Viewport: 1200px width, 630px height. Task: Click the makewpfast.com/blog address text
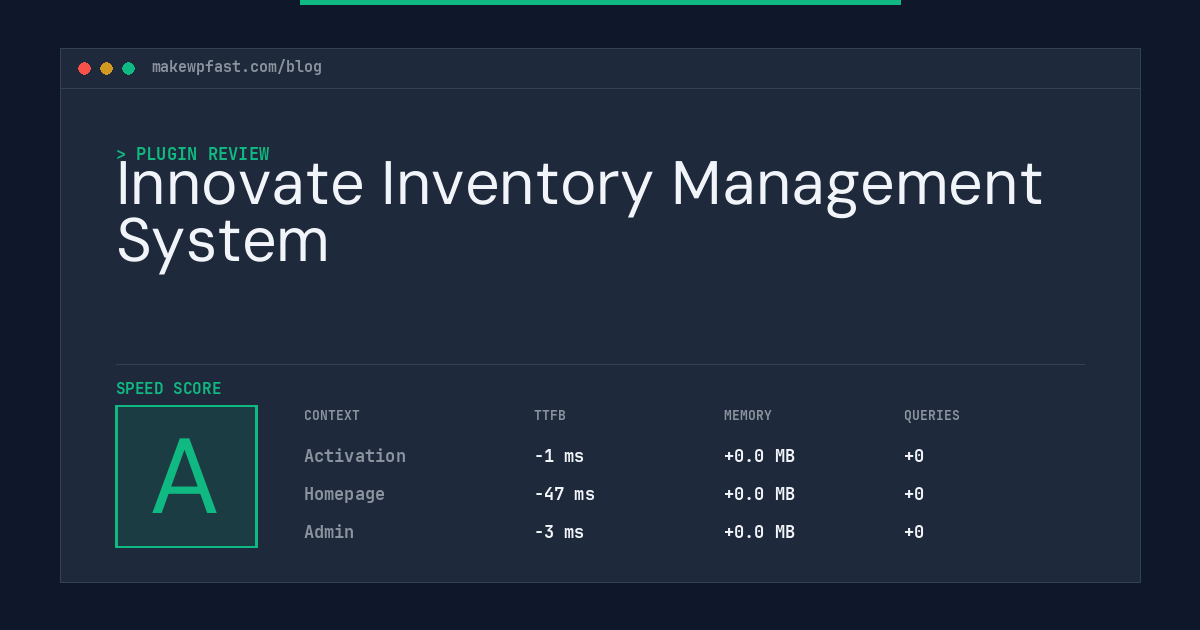pos(237,67)
